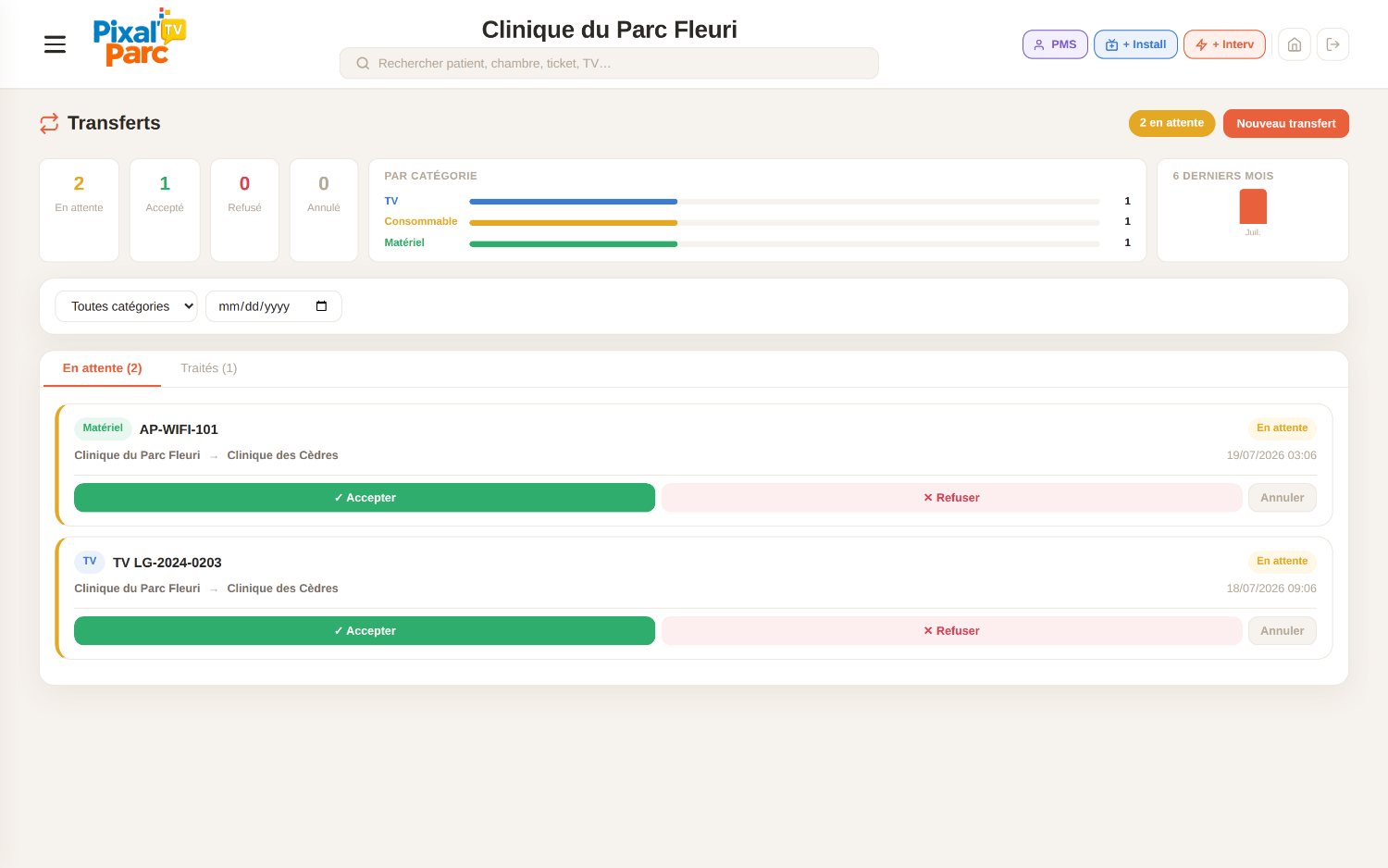Screen dimensions: 1388x868
Task: Accept the AP-WIFI-101 transfer
Action: click(365, 498)
